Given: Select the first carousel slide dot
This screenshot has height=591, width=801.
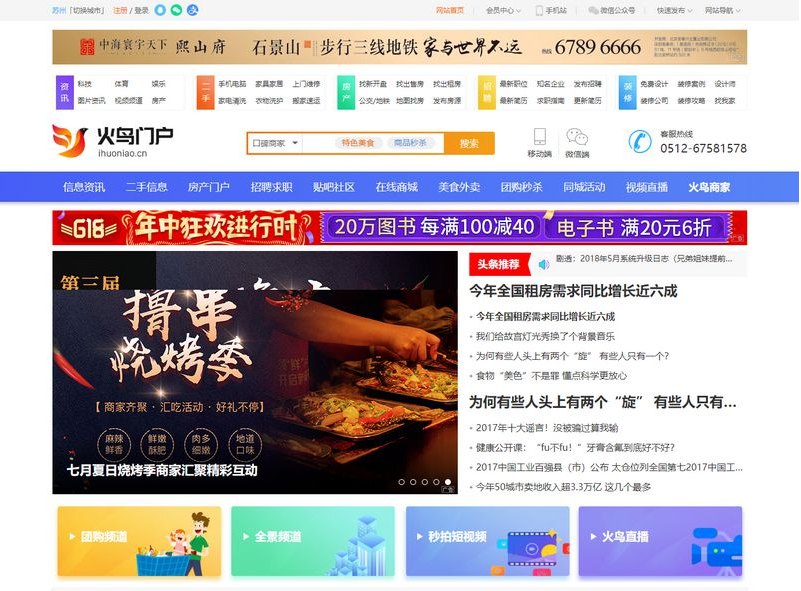Looking at the screenshot, I should 402,482.
